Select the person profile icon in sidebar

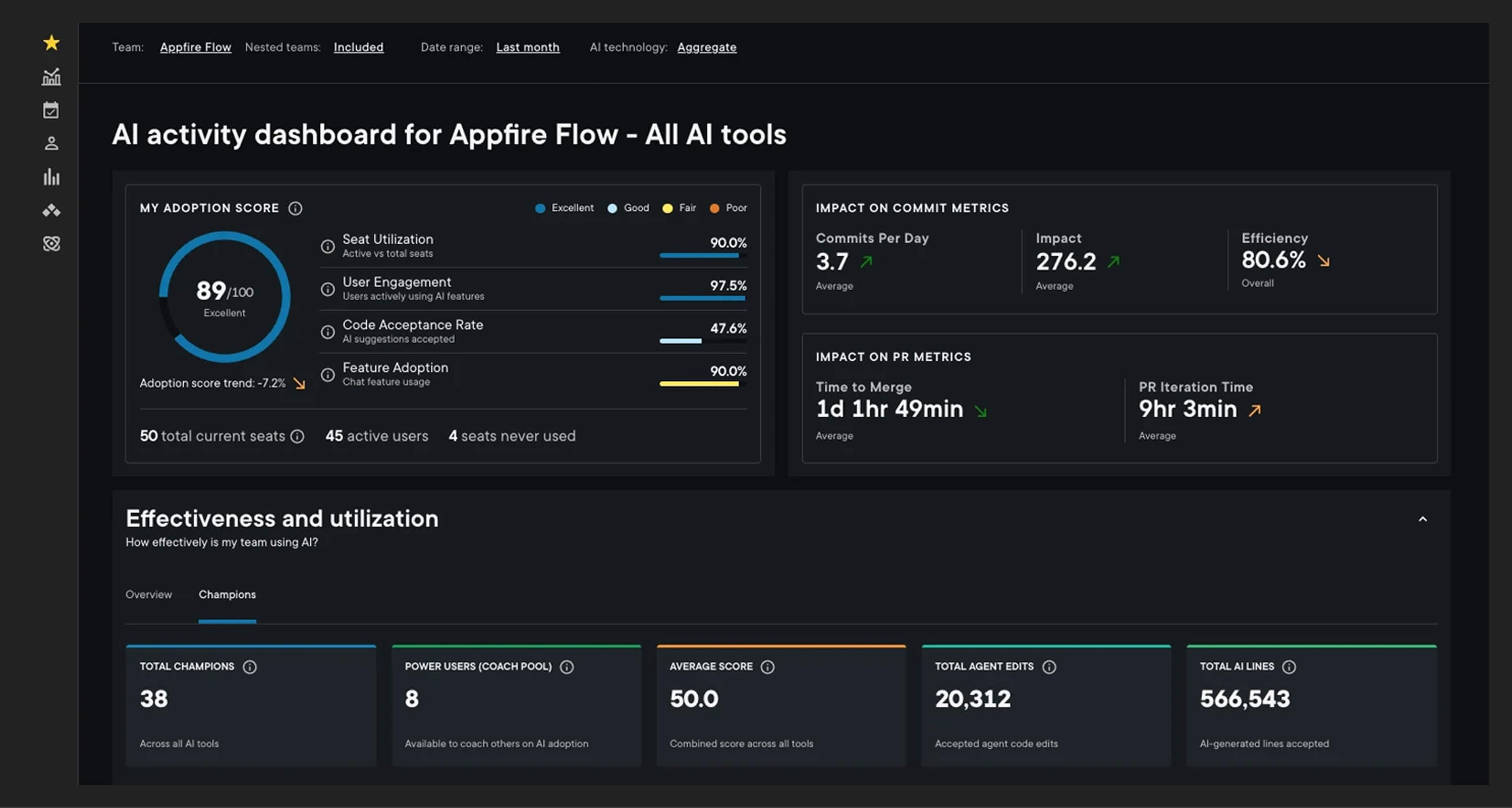click(52, 143)
